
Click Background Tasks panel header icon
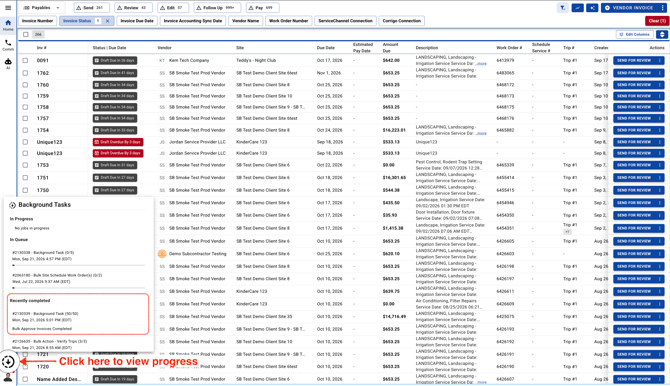coord(12,205)
